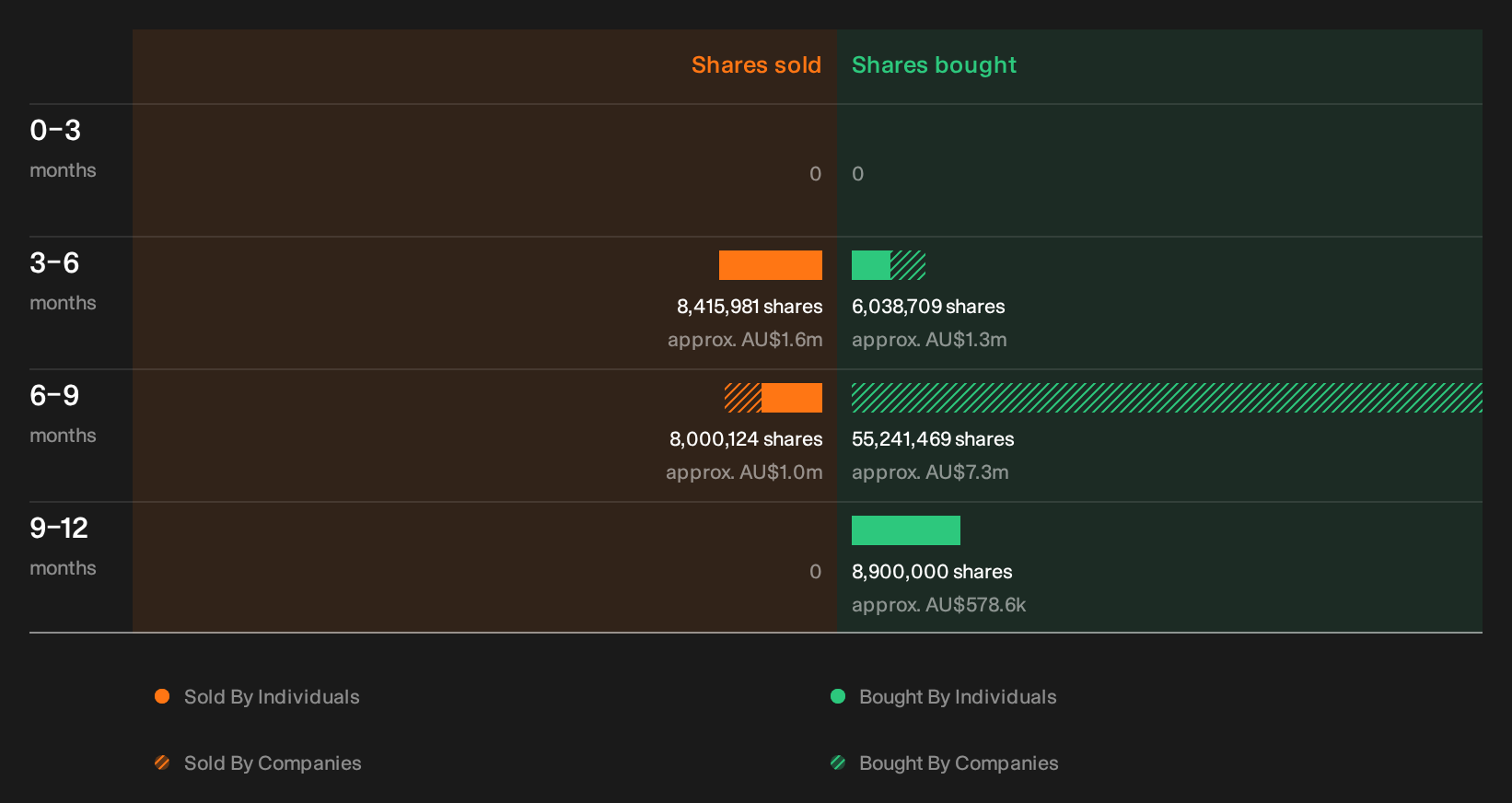The width and height of the screenshot is (1512, 803).
Task: Click the 8,000,124 shares value
Action: coord(746,439)
